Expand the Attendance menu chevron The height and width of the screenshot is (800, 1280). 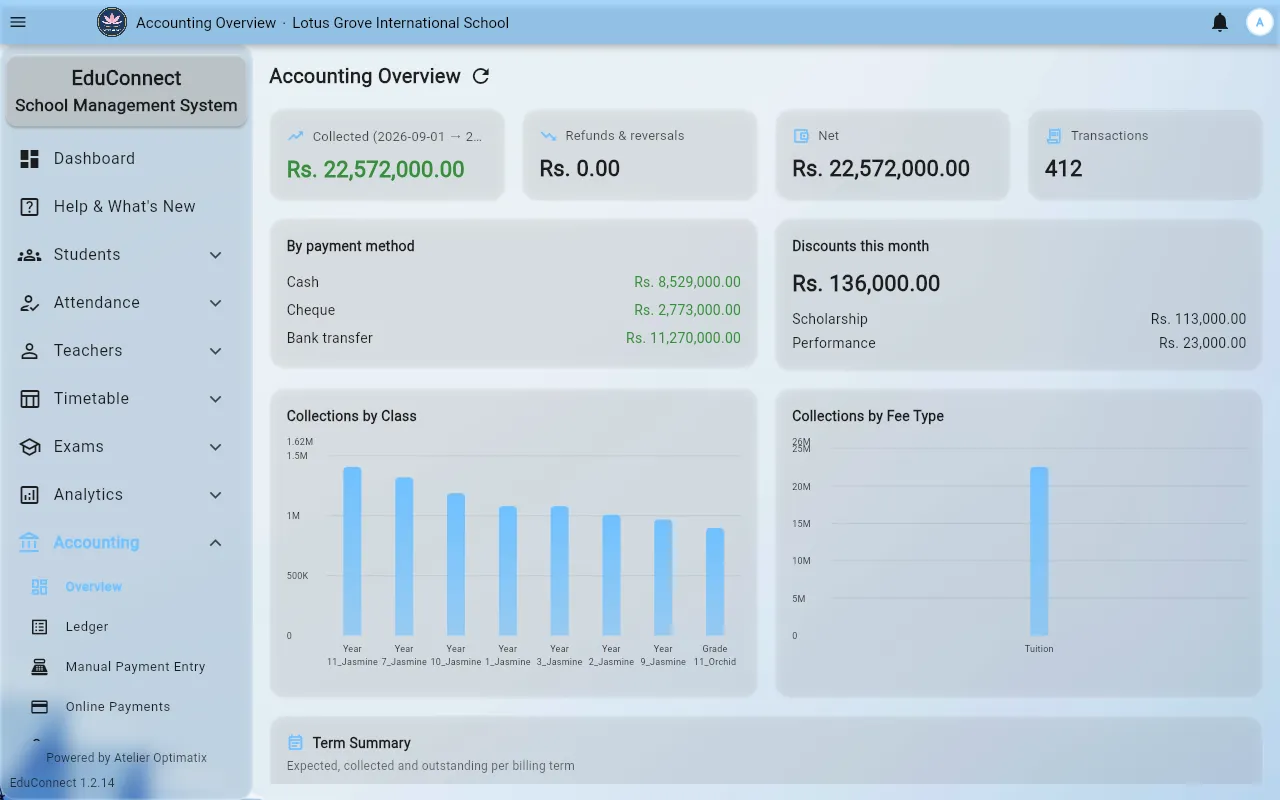pos(215,302)
